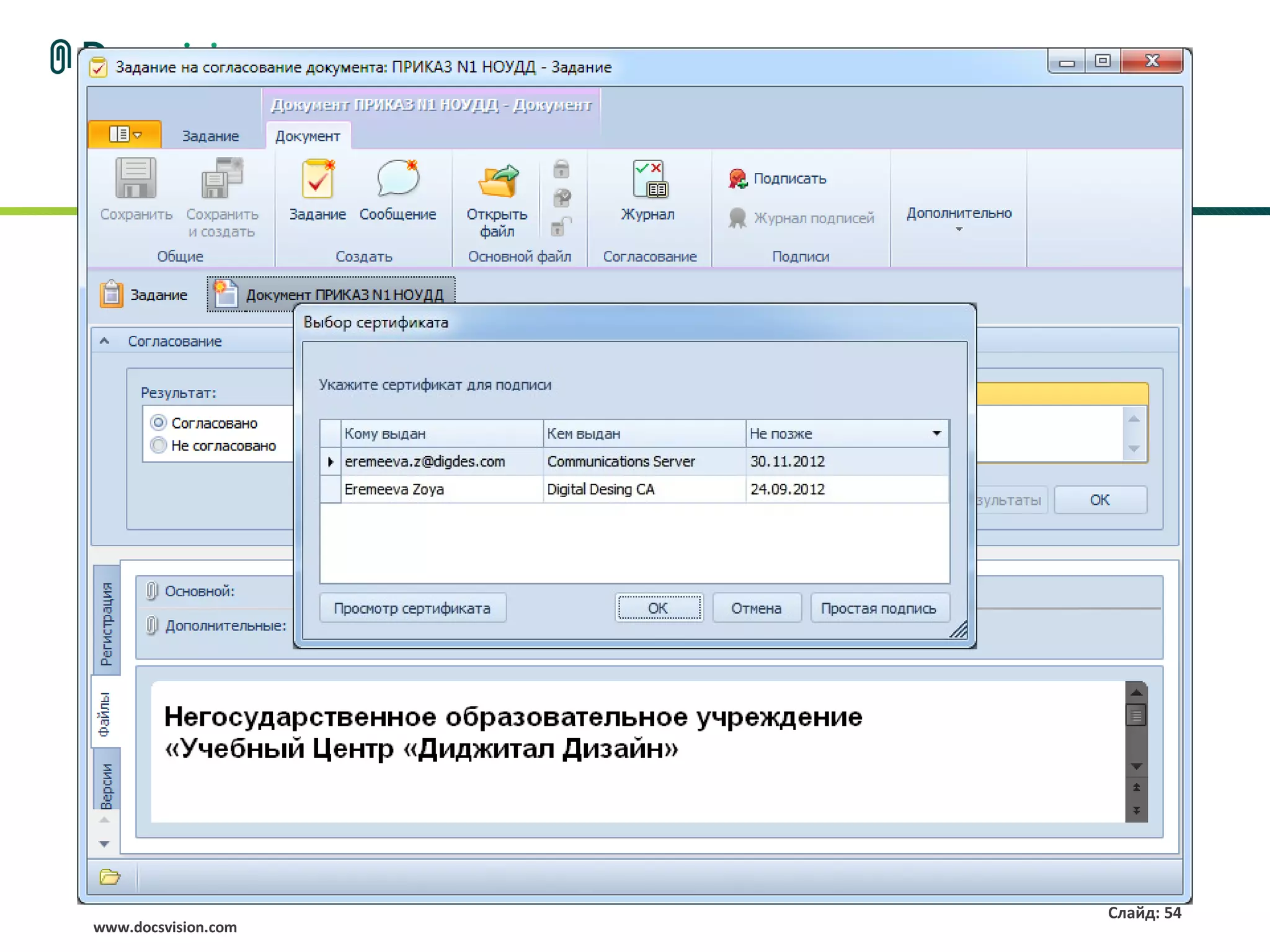
Task: Click the lock icon in Основной файл group
Action: coord(561,169)
